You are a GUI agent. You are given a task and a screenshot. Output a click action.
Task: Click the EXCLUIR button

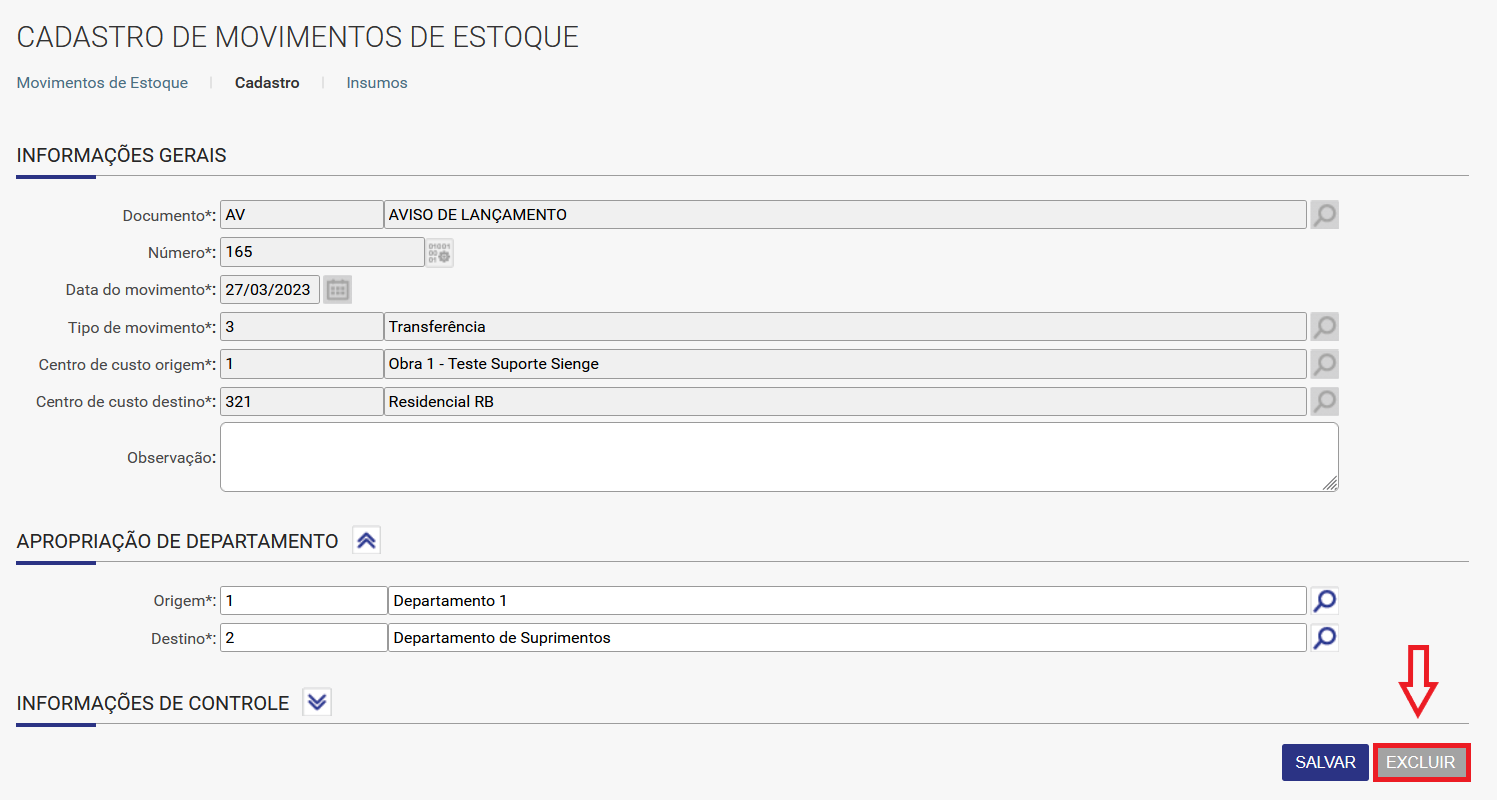point(1421,762)
